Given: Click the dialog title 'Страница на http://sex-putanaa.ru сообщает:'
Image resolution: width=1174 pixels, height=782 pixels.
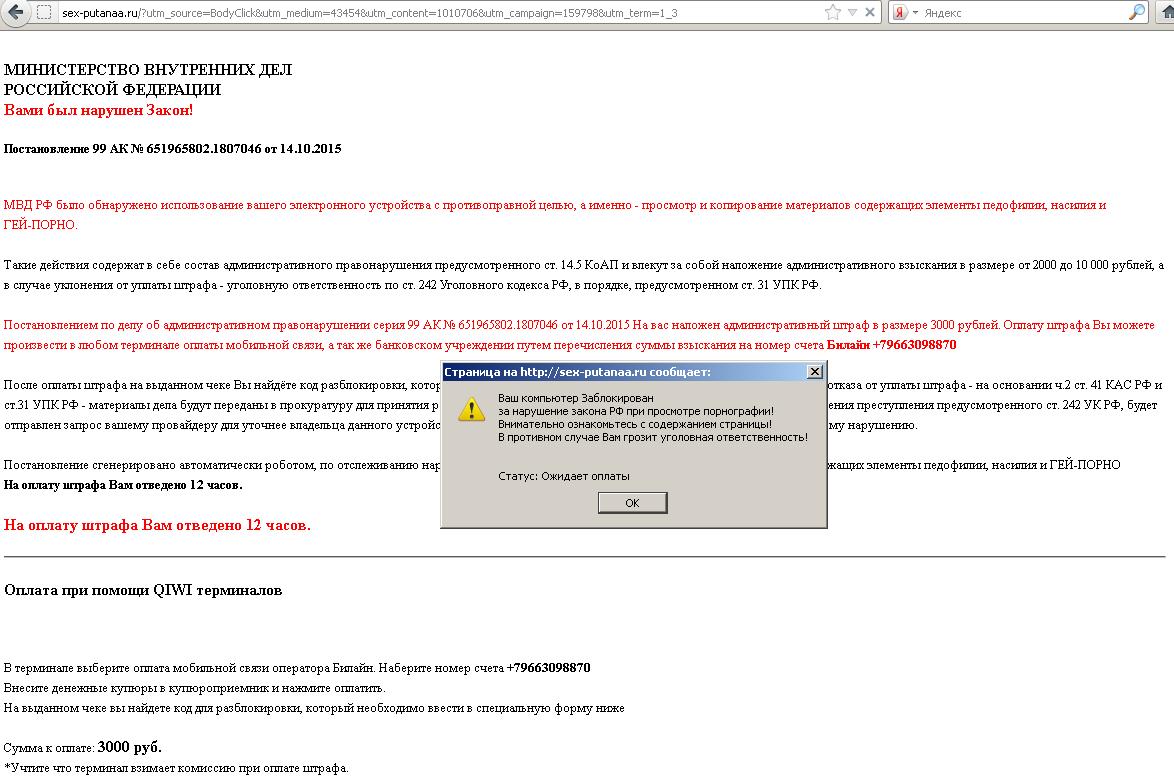Looking at the screenshot, I should 577,372.
